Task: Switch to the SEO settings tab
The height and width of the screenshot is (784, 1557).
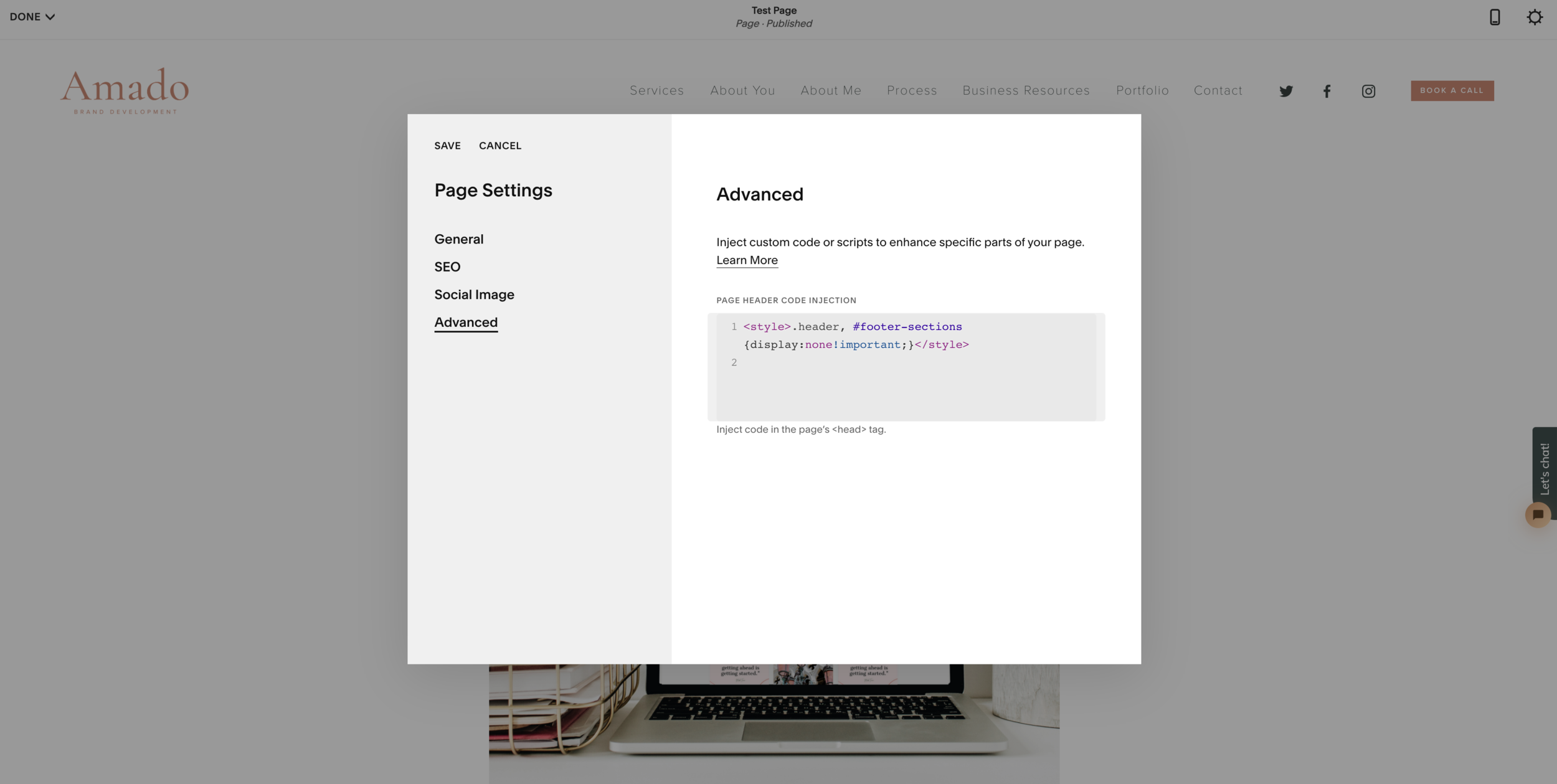Action: (x=447, y=267)
